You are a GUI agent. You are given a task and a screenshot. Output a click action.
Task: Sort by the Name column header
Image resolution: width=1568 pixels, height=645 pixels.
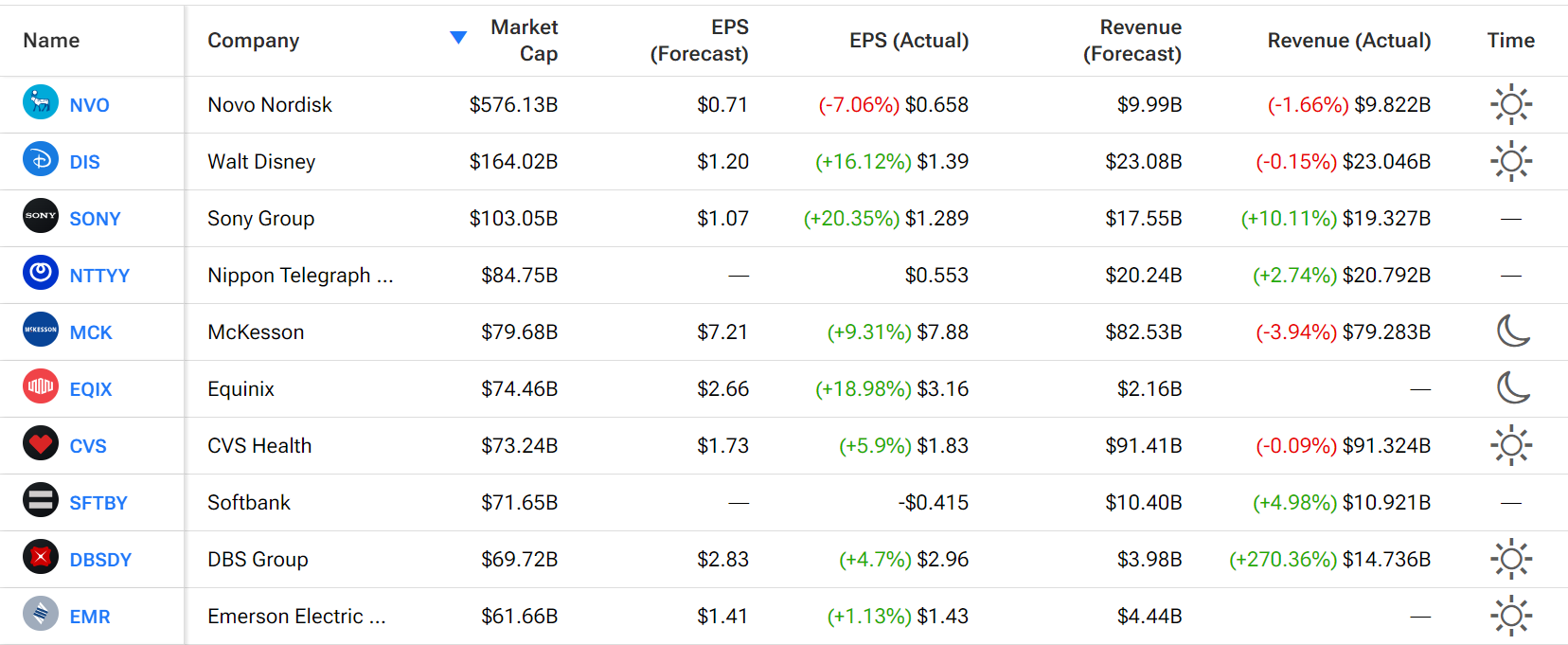point(51,41)
